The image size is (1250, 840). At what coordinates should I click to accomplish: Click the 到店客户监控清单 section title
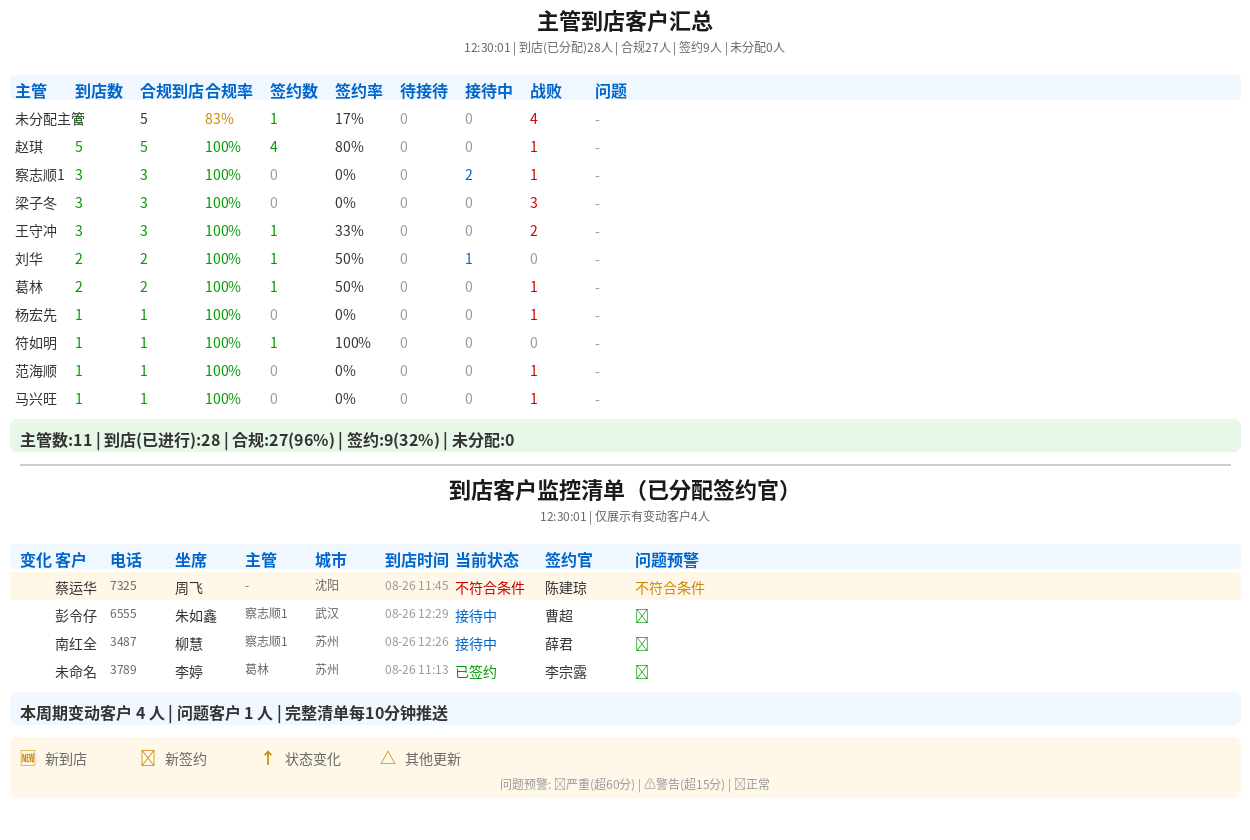[x=625, y=491]
